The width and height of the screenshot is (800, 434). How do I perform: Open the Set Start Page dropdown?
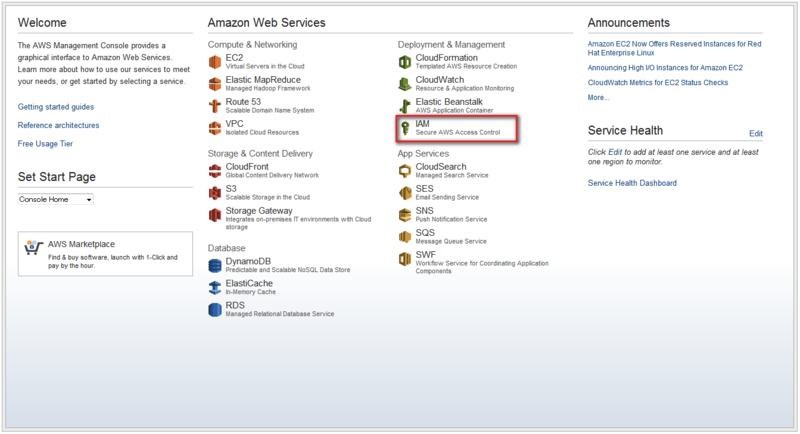click(56, 199)
